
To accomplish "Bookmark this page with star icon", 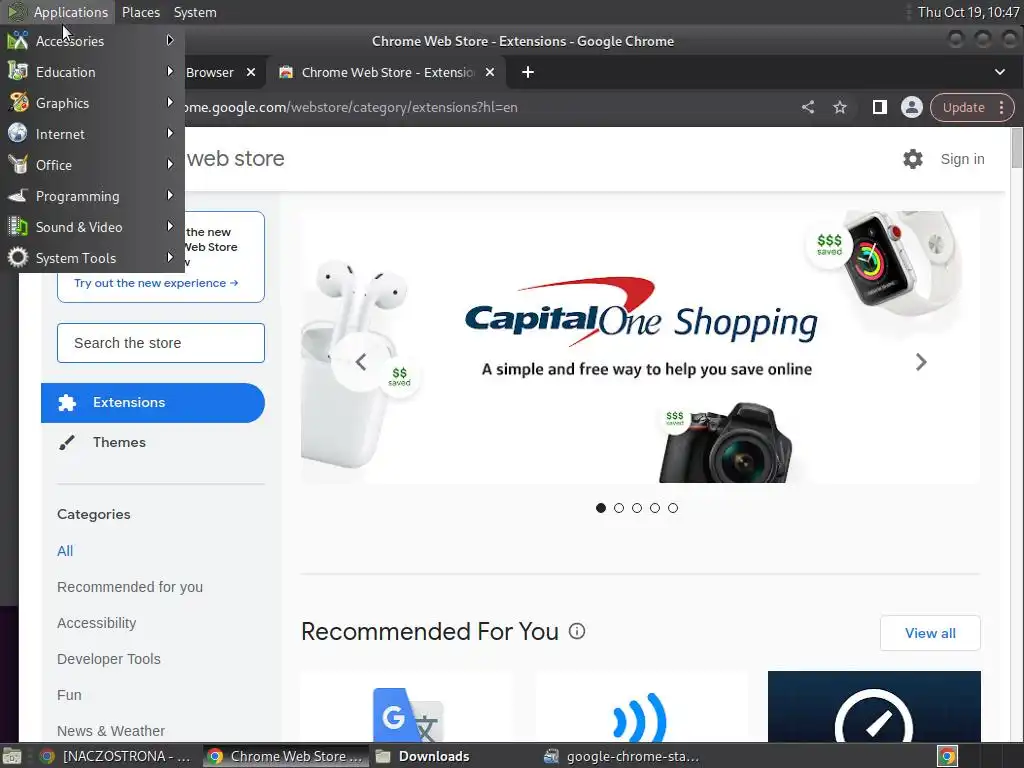I will tap(840, 107).
